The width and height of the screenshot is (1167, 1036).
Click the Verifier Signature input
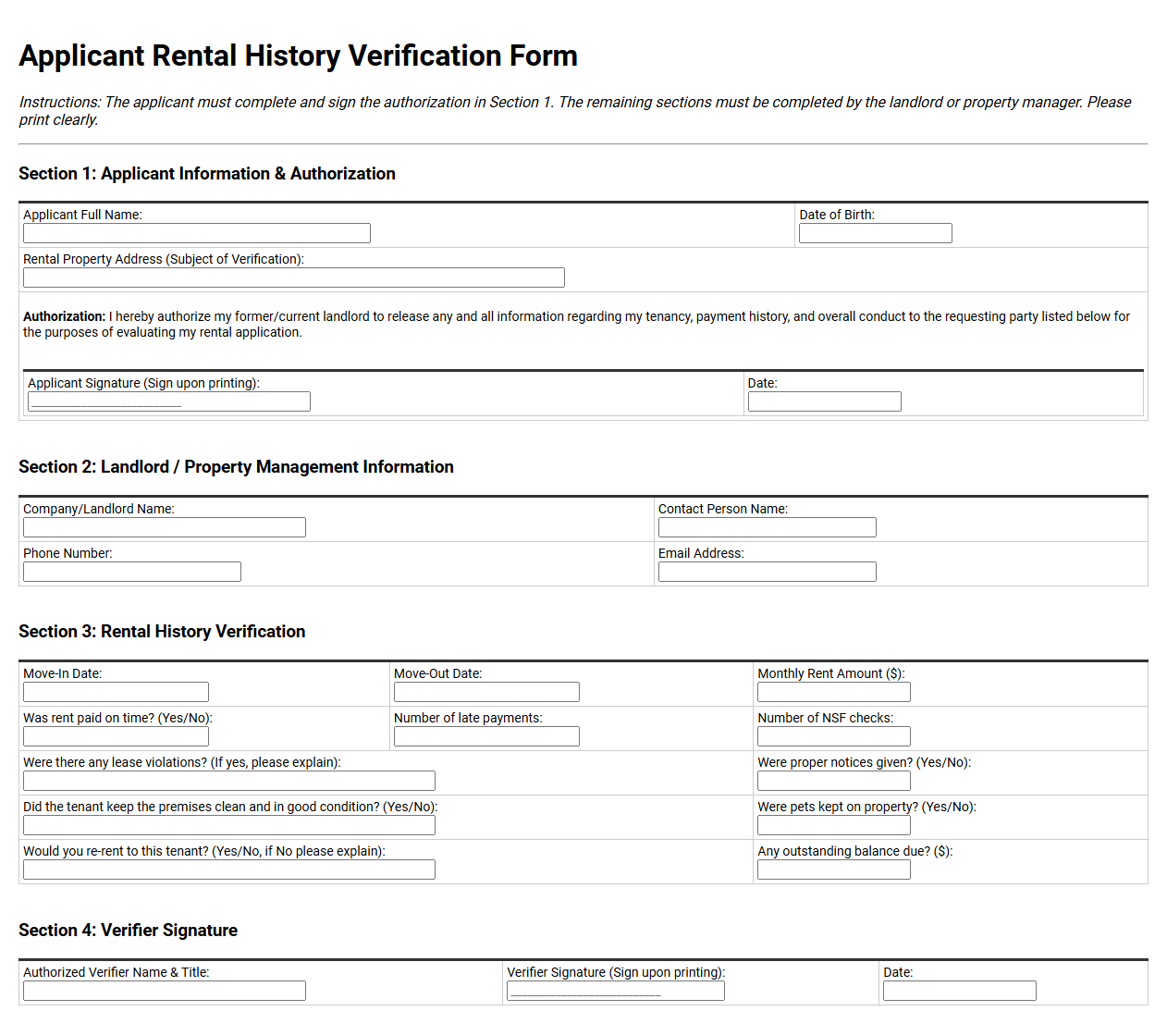coord(616,991)
